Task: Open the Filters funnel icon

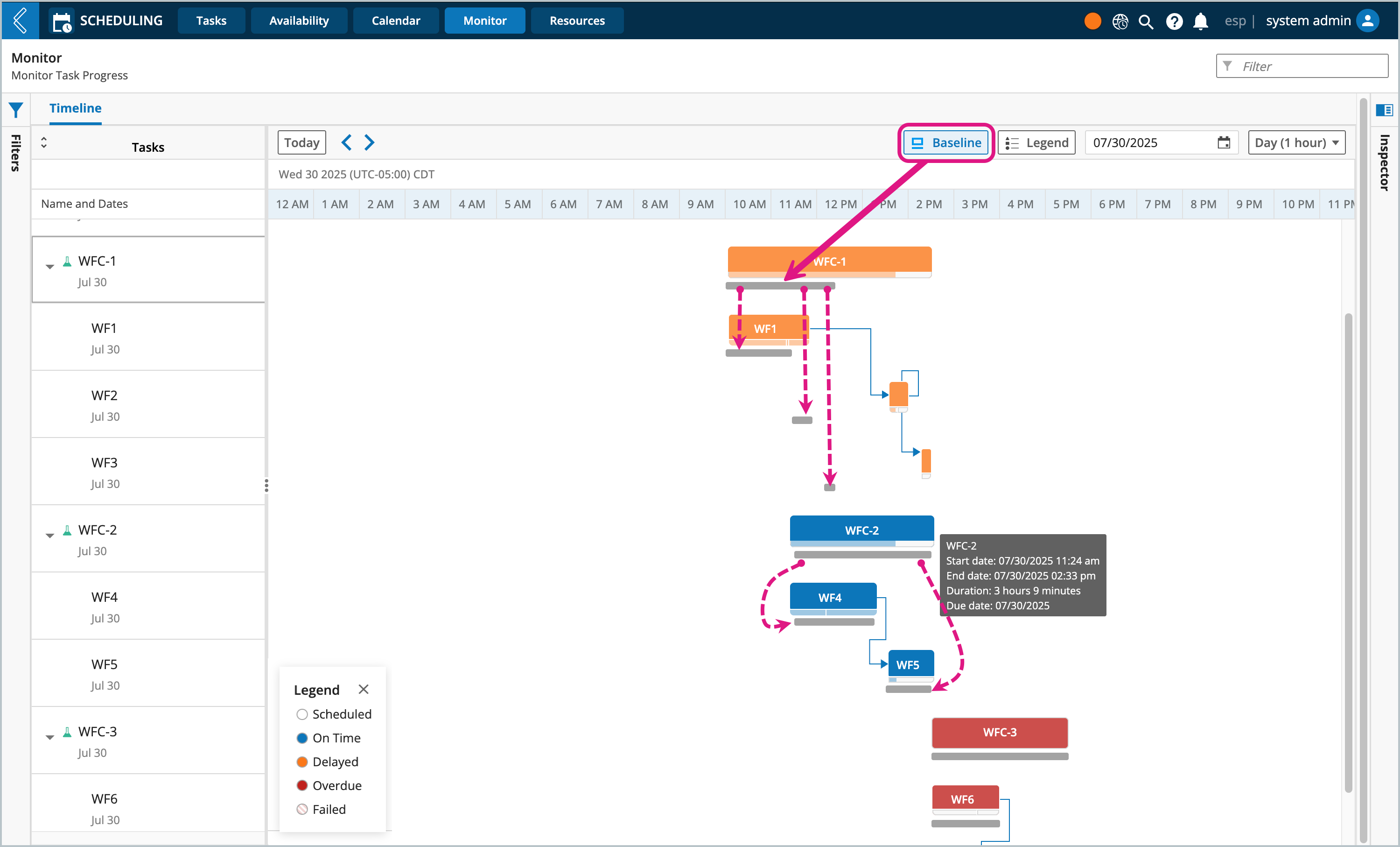Action: (x=16, y=110)
